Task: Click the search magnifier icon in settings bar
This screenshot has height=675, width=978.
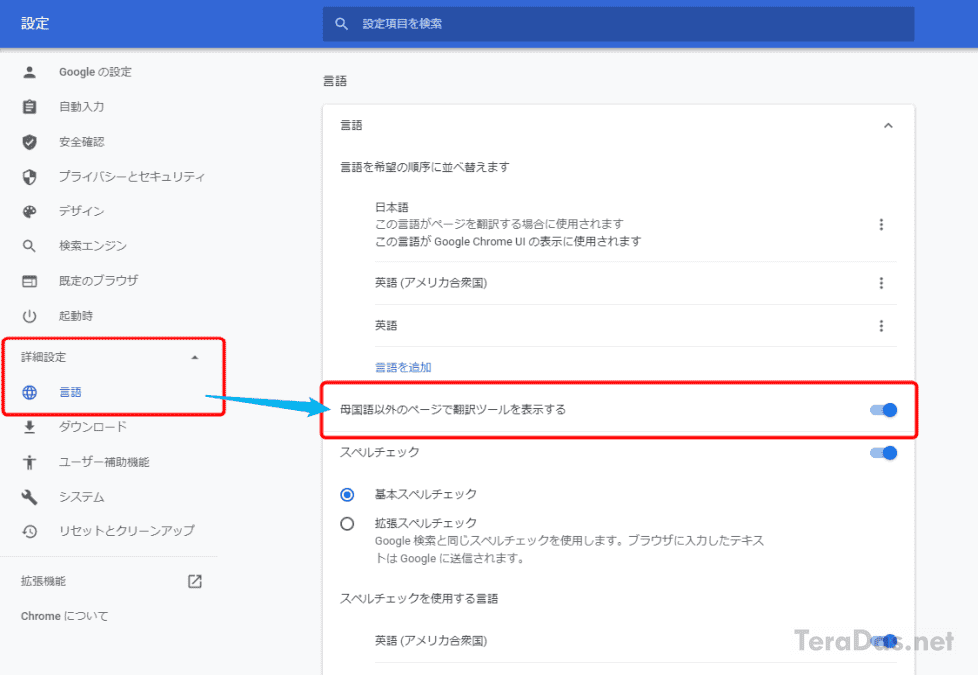Action: [341, 24]
